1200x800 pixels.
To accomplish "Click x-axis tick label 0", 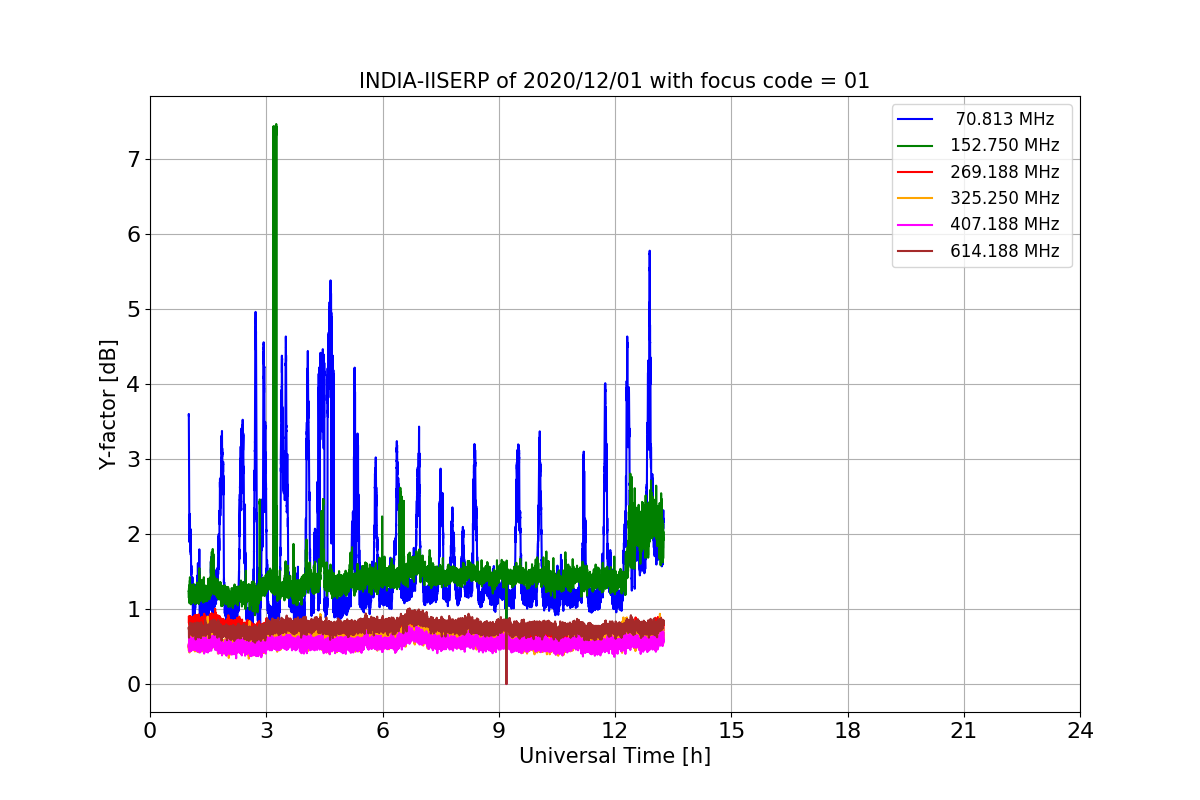I will (150, 730).
